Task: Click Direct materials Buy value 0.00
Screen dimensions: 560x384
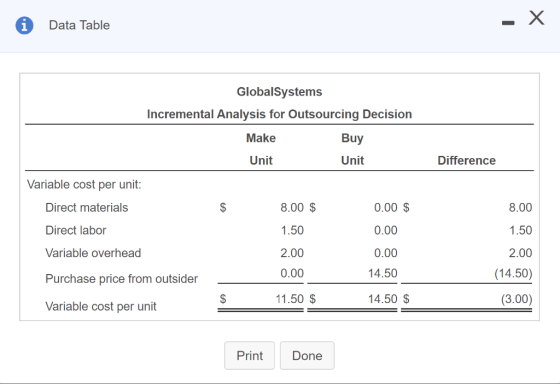Action: 385,208
